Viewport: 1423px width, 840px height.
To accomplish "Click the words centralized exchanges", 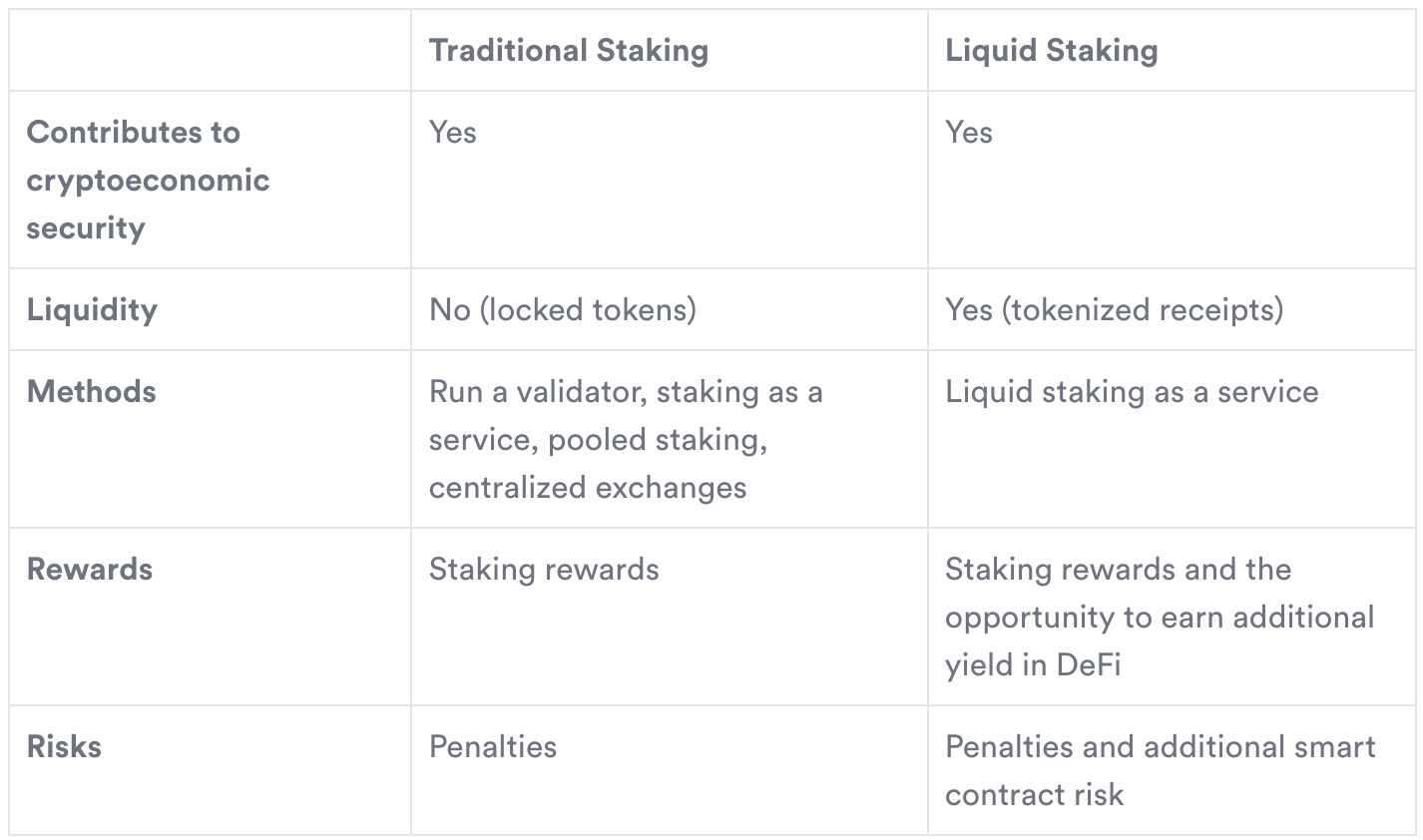I will 587,488.
